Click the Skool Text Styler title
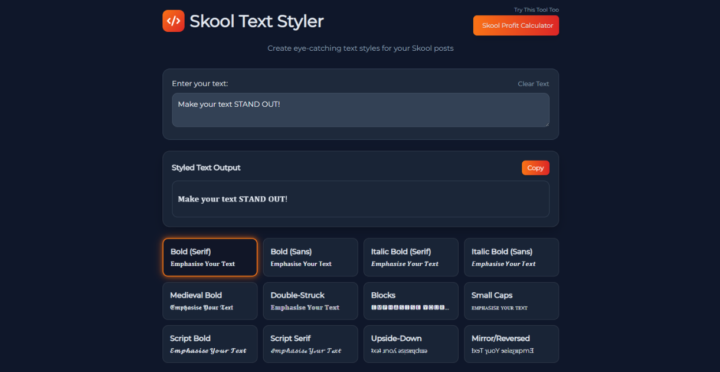Image resolution: width=720 pixels, height=372 pixels. pyautogui.click(x=257, y=21)
